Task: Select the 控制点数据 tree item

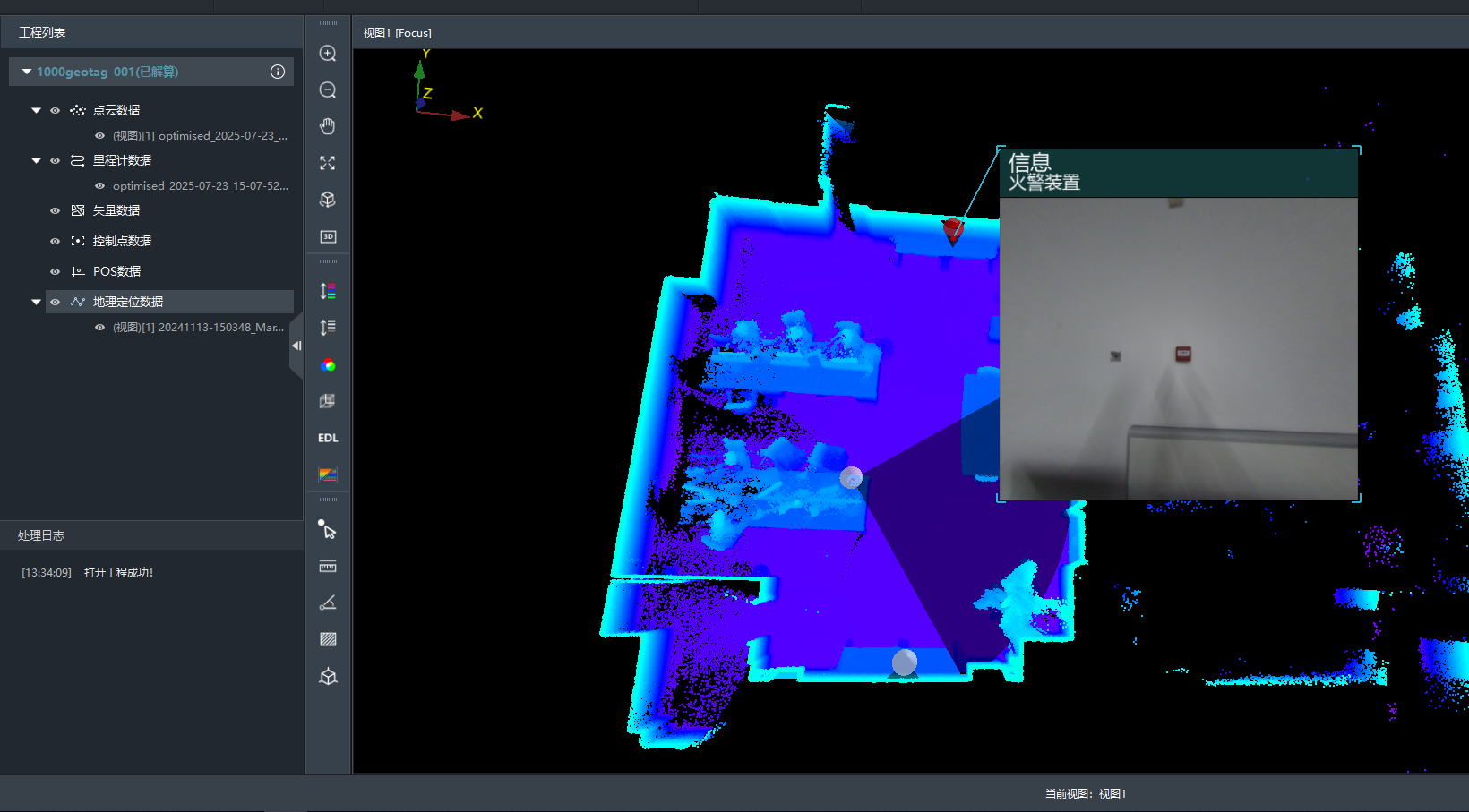Action: tap(122, 241)
